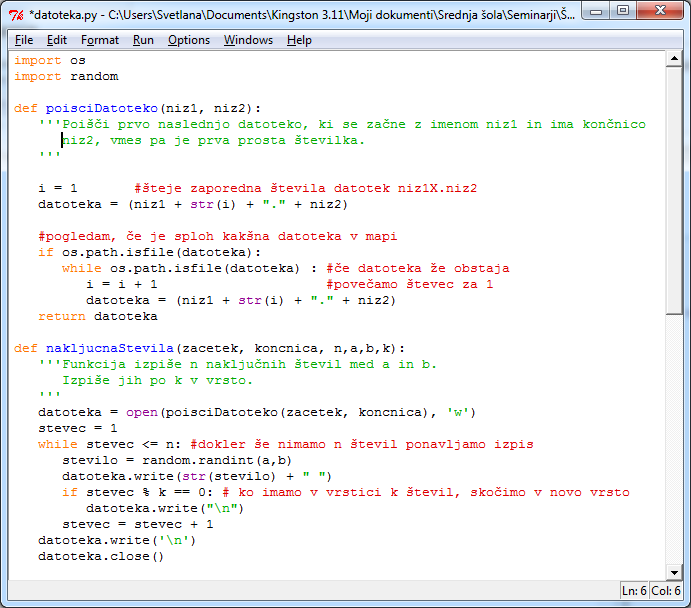Minimize the datoteka.py window
This screenshot has height=608, width=691.
coord(598,11)
